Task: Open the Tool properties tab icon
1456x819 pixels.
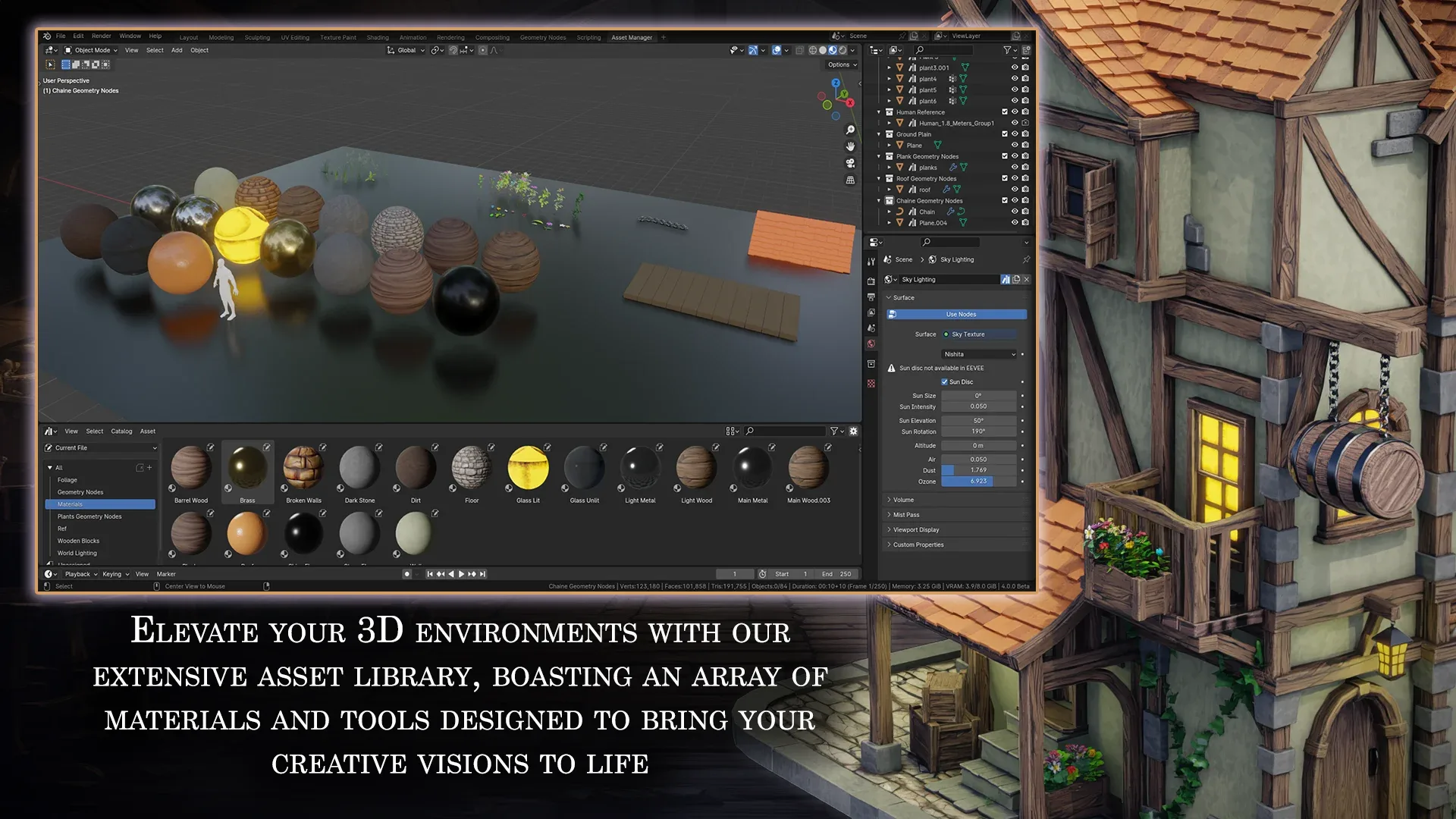Action: click(871, 262)
